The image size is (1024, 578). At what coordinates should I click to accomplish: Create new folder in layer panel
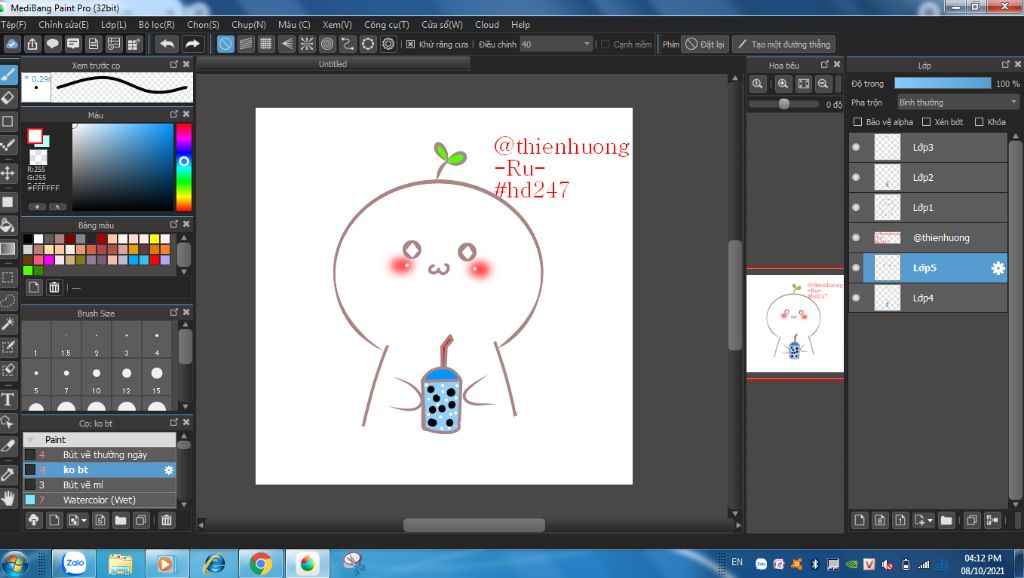point(946,520)
